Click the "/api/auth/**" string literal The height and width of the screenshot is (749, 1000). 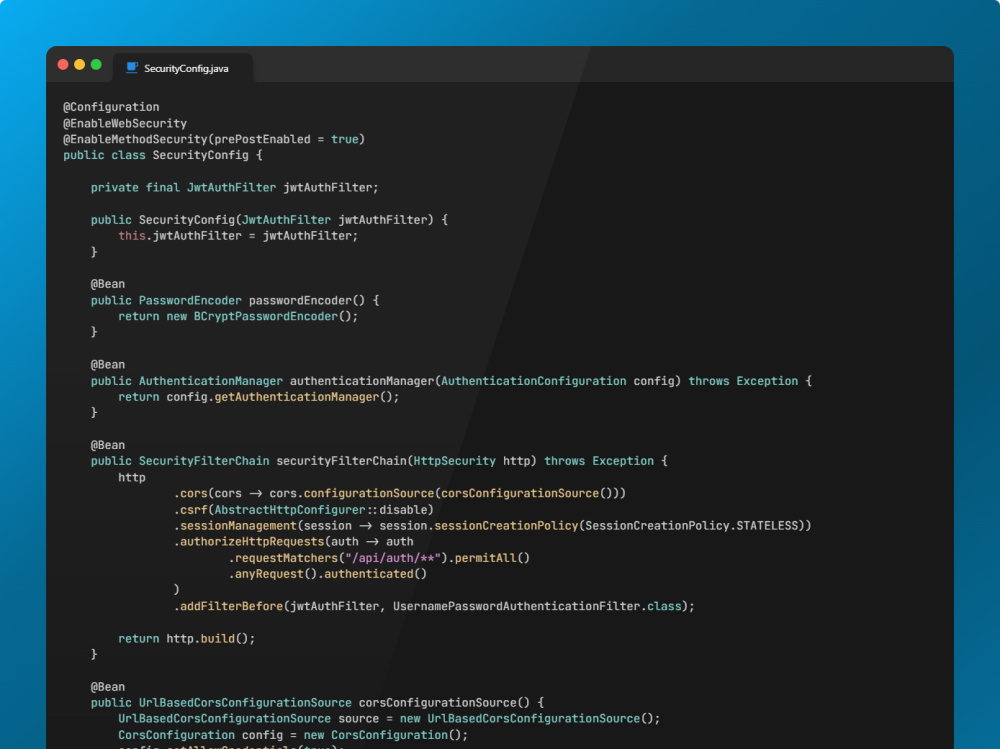coord(393,558)
